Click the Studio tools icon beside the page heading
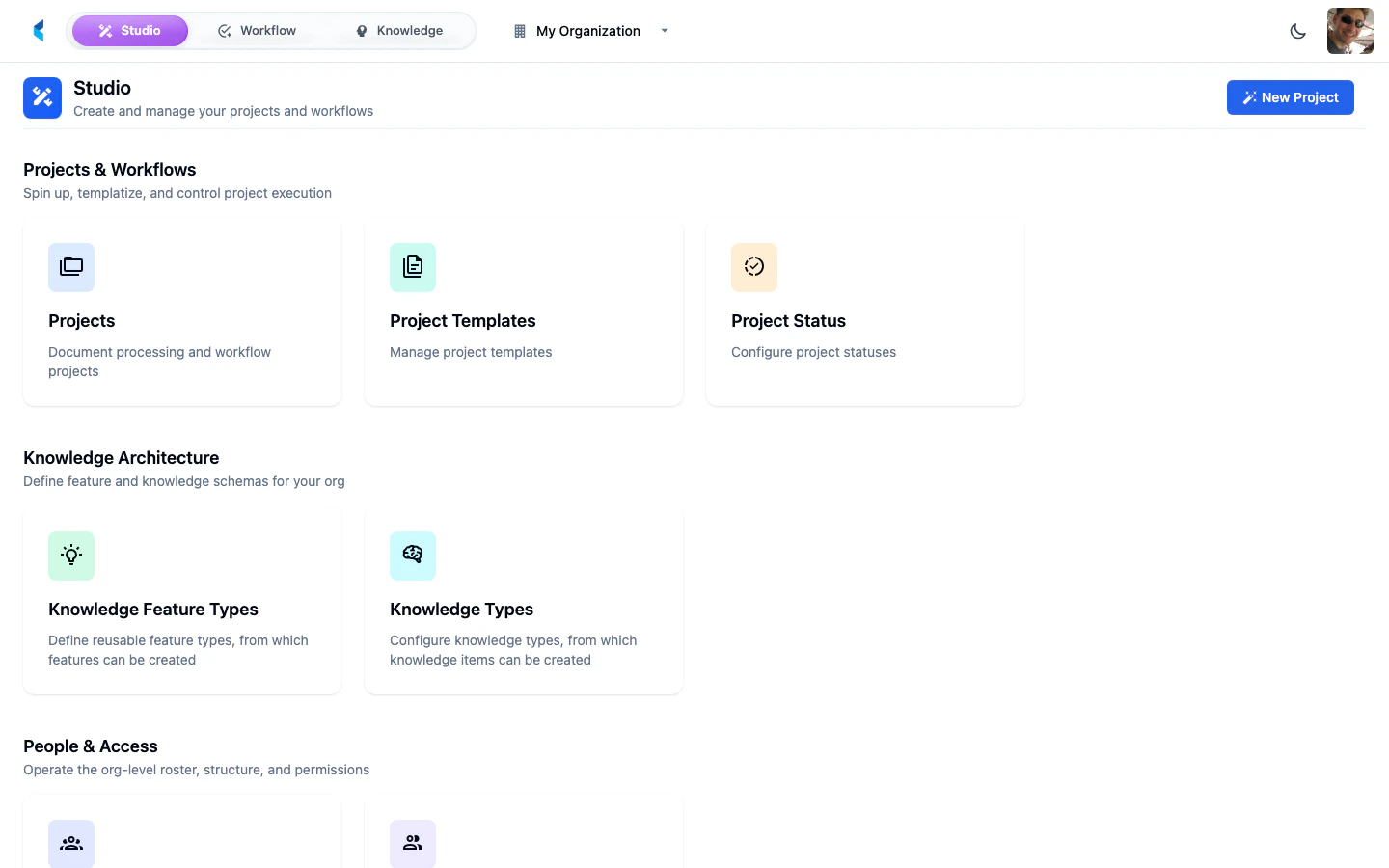Image resolution: width=1389 pixels, height=868 pixels. pyautogui.click(x=41, y=96)
